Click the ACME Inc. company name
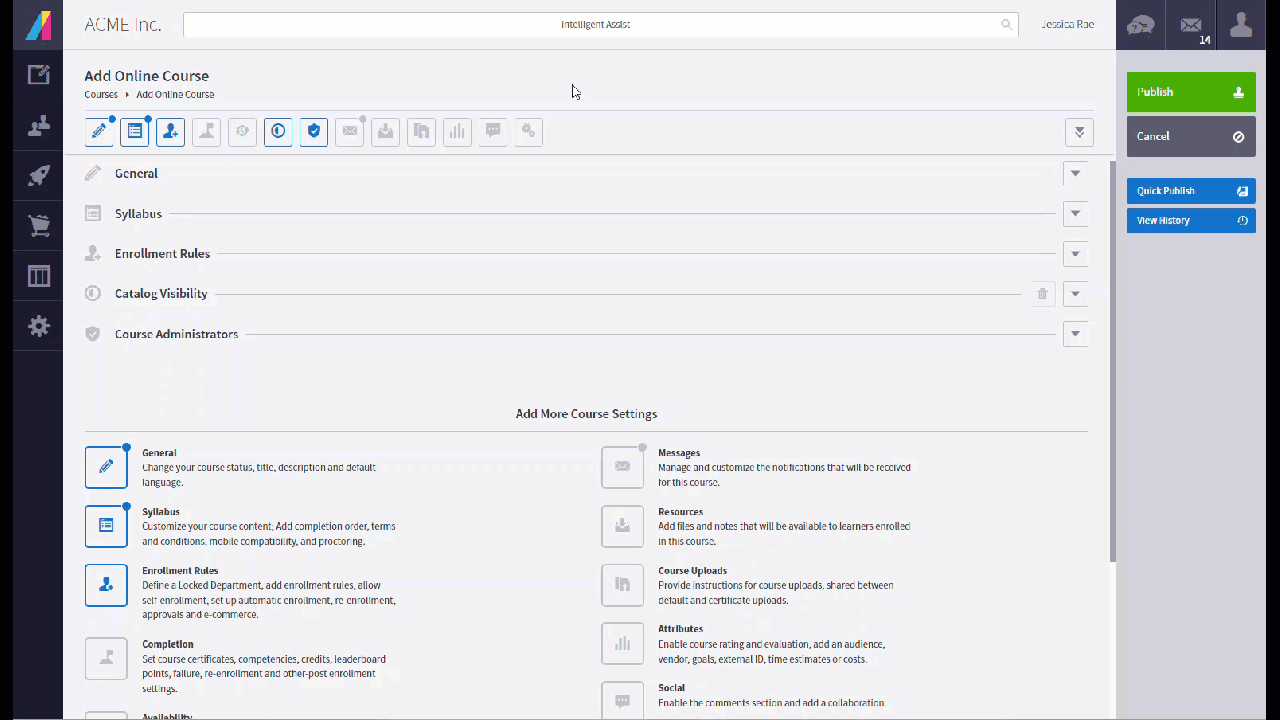 [123, 25]
